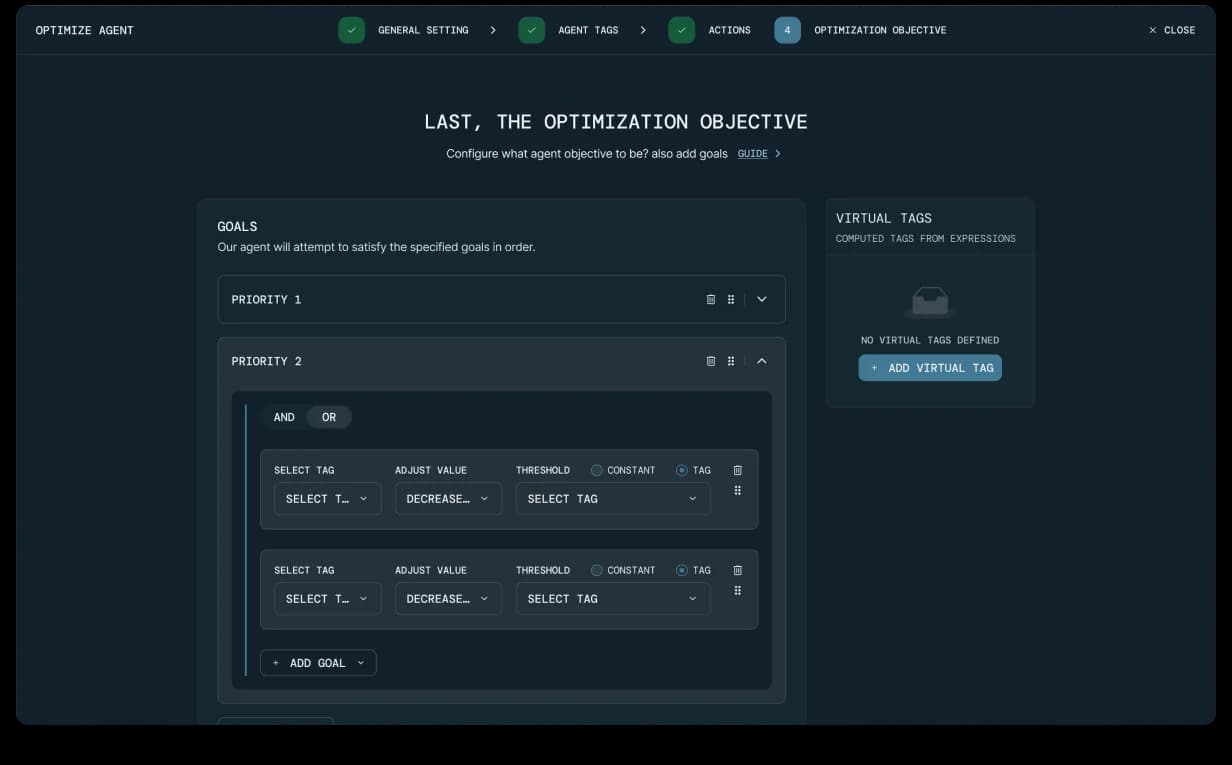Viewport: 1232px width, 765px height.
Task: Close the Optimize Agent wizard
Action: pyautogui.click(x=1172, y=30)
